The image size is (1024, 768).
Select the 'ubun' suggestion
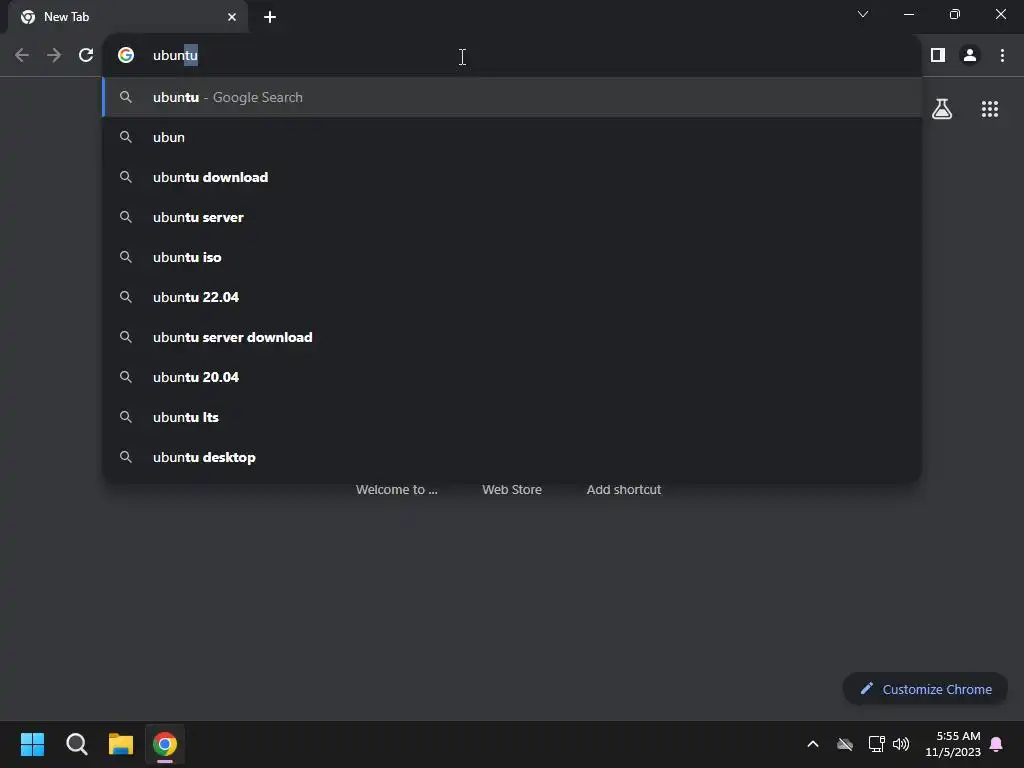[x=513, y=137]
